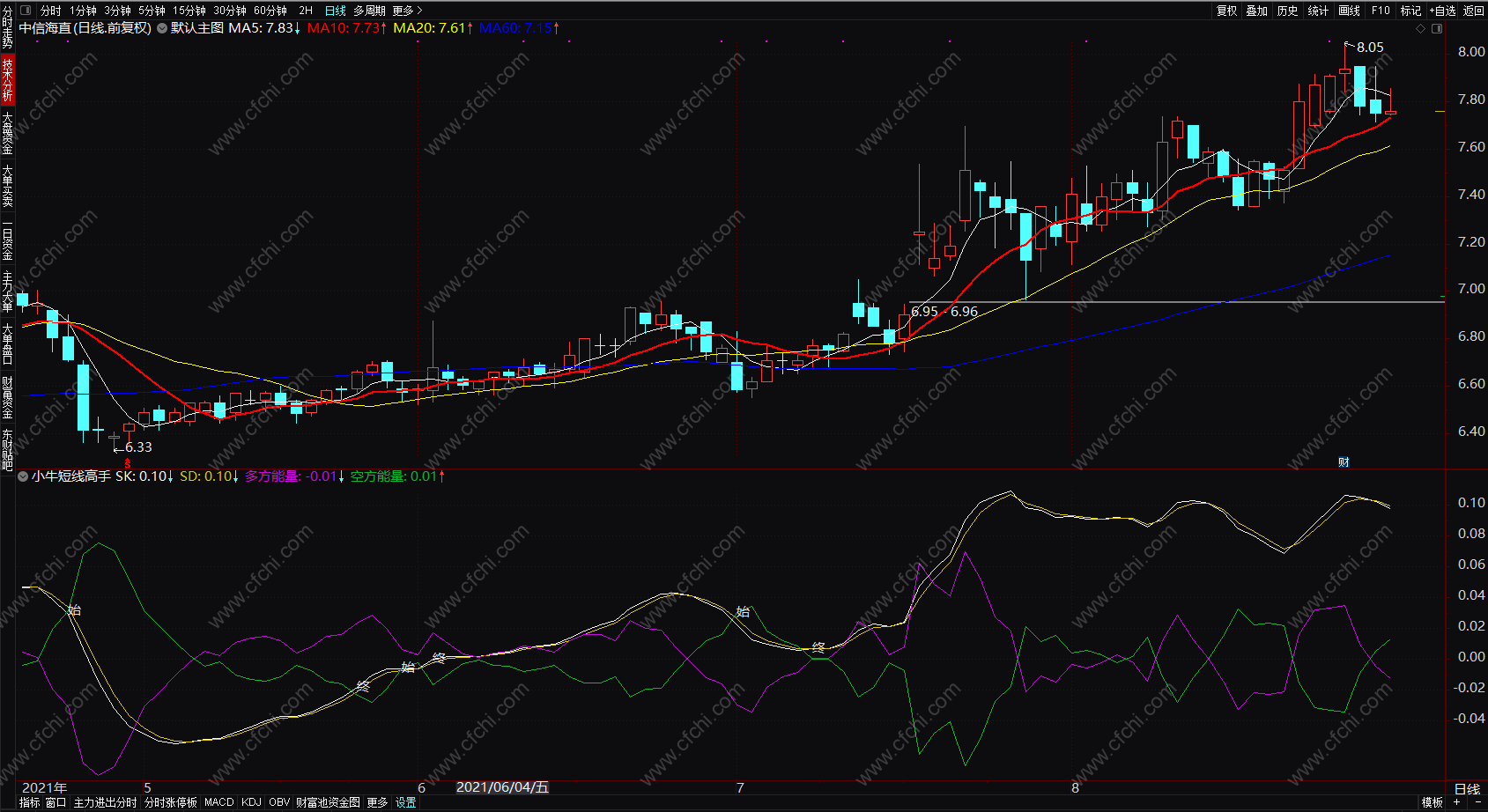Click the red $ marker under 6.33
Viewport: 1488px width, 812px height.
coord(128,462)
